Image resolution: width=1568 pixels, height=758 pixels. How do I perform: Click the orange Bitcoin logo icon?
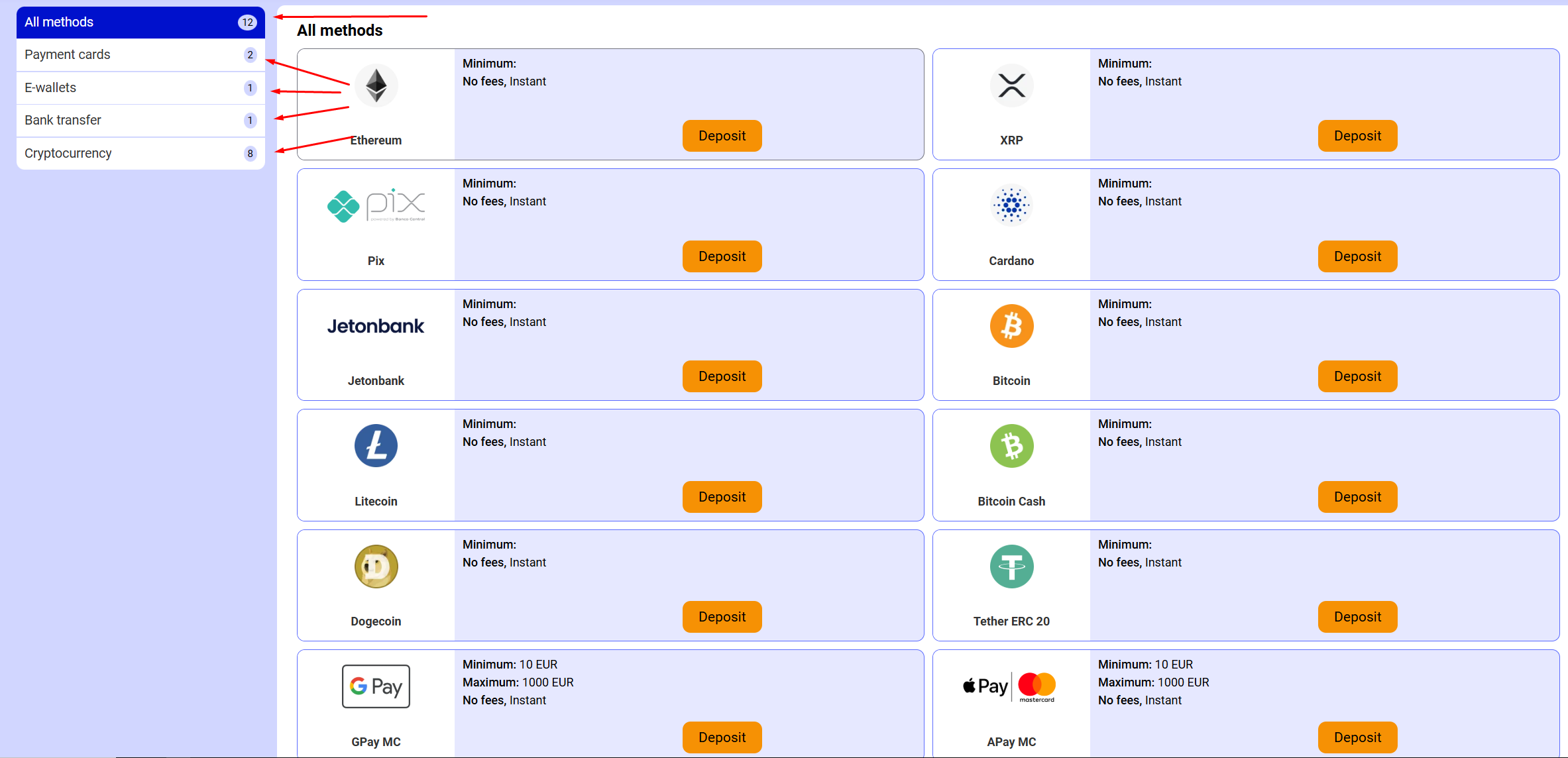1011,326
